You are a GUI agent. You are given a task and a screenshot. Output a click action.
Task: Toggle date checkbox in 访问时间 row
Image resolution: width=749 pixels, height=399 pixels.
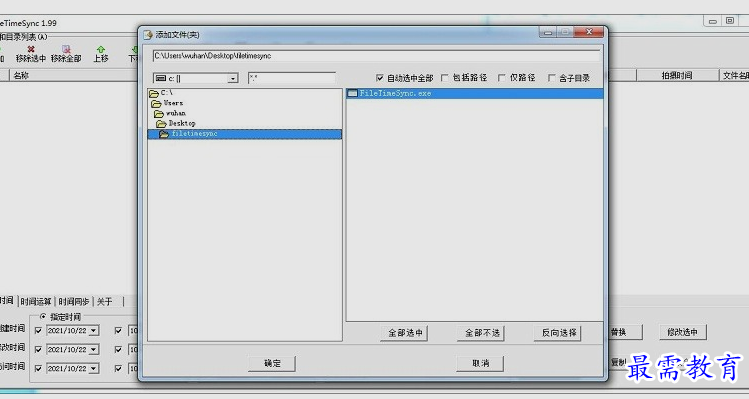39,369
